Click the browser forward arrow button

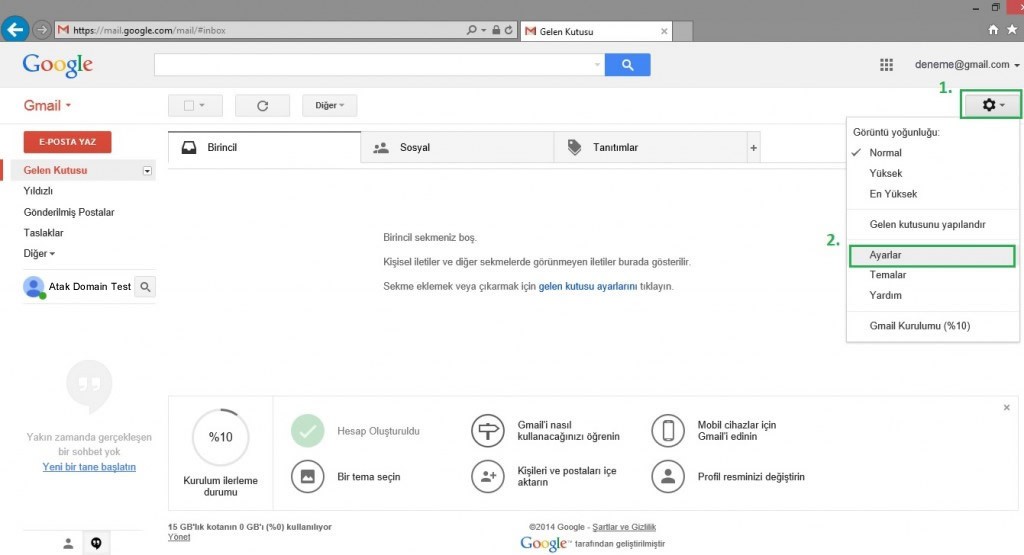pyautogui.click(x=42, y=30)
